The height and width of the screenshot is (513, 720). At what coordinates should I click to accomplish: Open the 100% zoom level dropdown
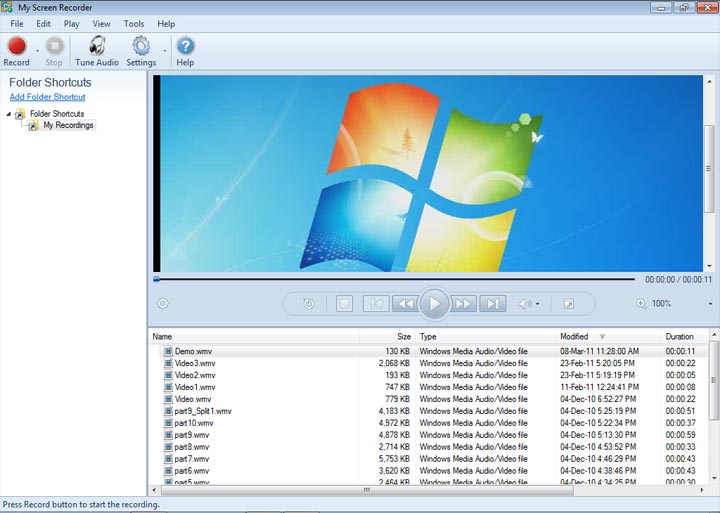click(x=710, y=304)
